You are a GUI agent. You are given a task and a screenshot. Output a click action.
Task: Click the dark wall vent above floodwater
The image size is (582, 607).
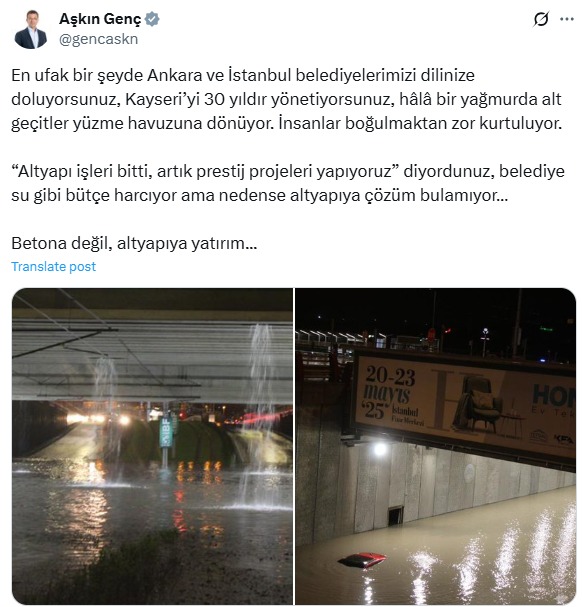pos(396,515)
